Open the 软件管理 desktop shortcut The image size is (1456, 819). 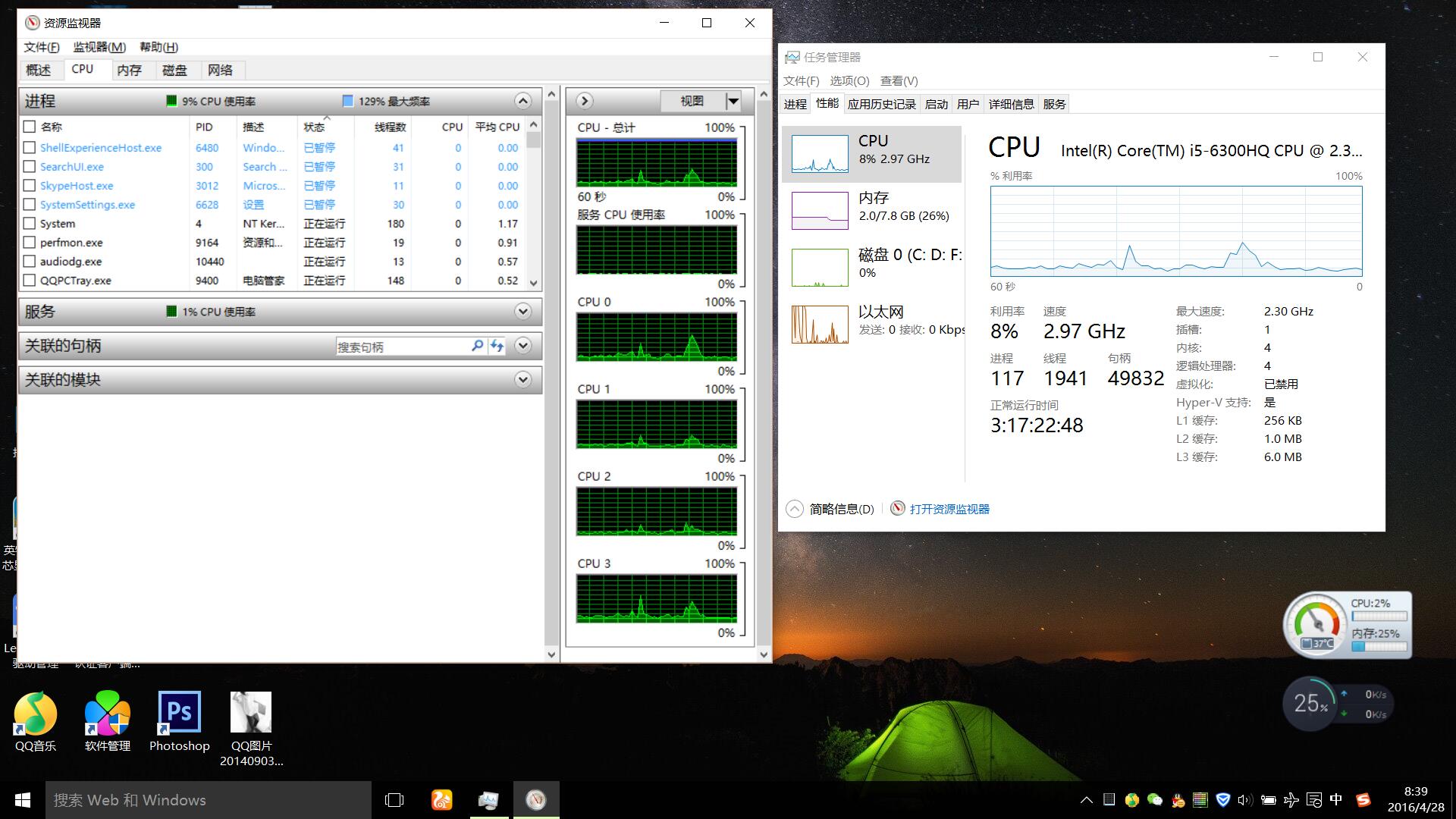107,714
